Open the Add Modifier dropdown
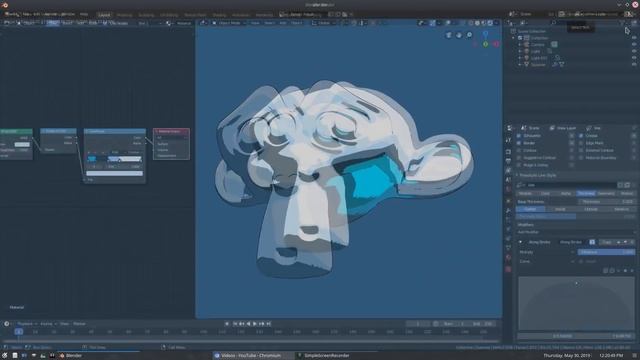The image size is (640, 360). coord(576,232)
